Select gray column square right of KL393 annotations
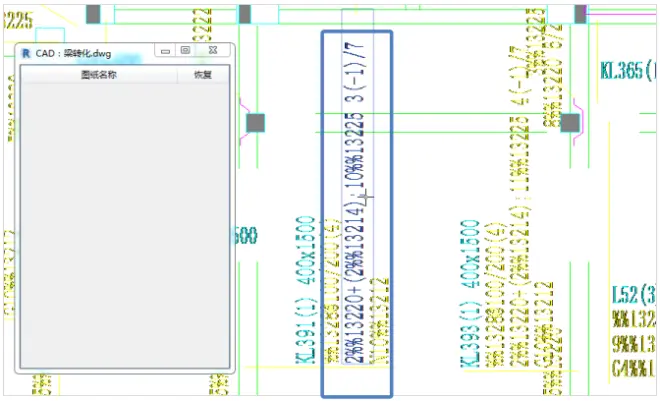 point(570,123)
